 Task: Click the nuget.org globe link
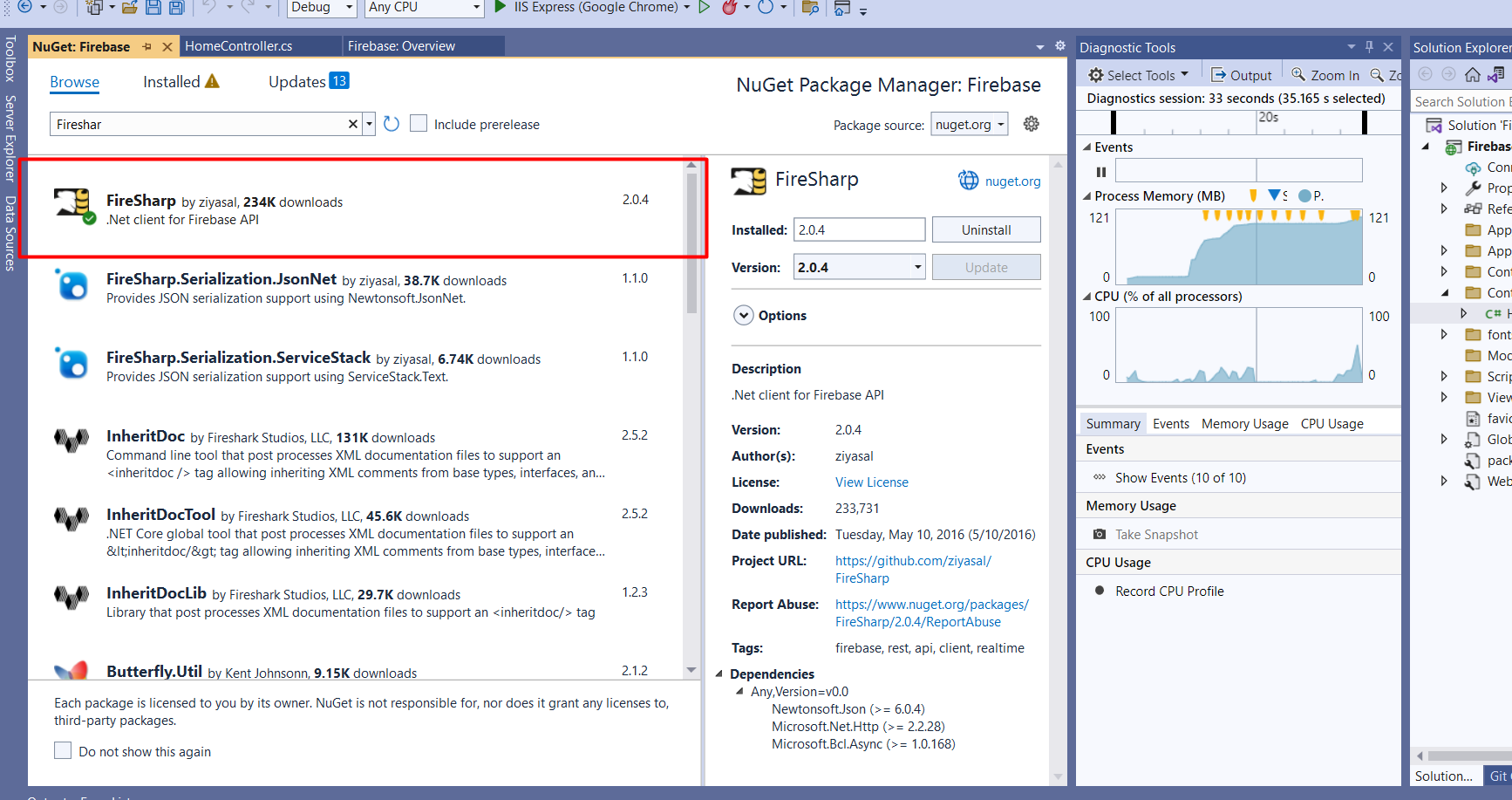tap(1000, 181)
